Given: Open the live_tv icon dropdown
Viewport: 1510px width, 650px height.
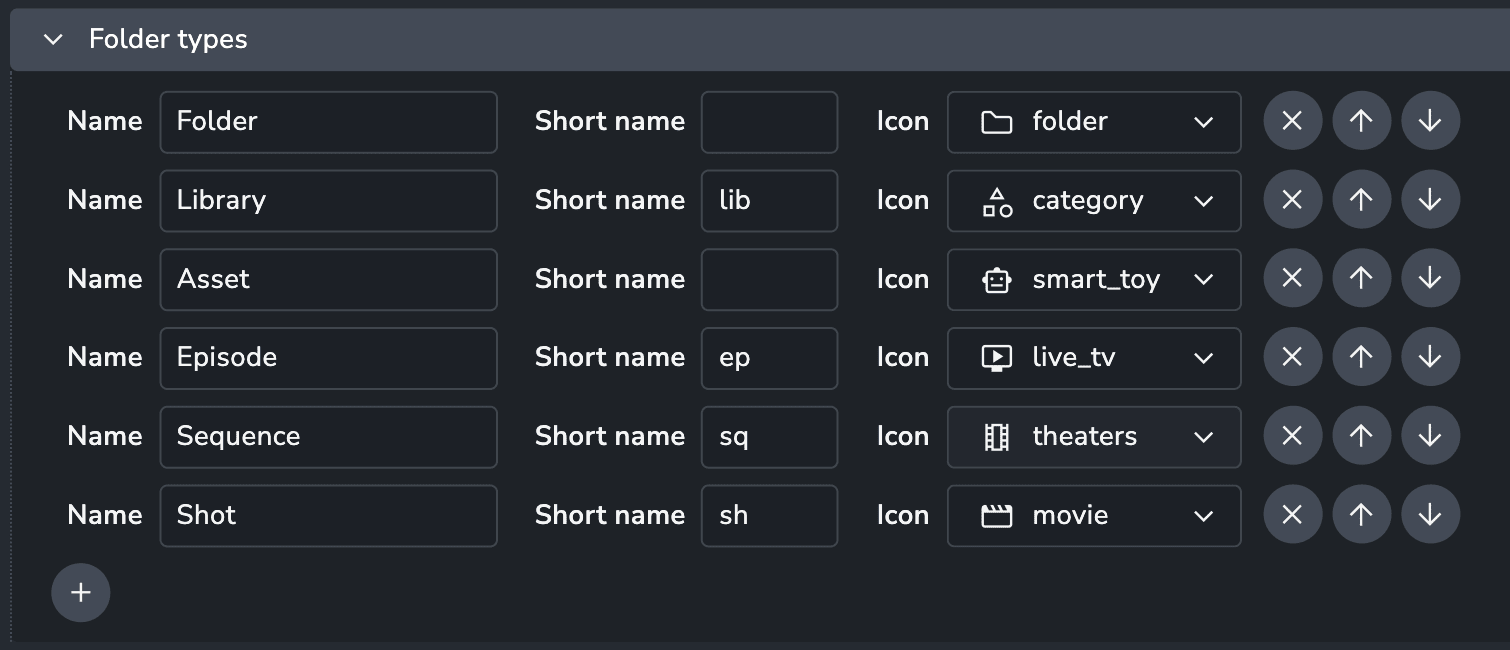Looking at the screenshot, I should click(1094, 358).
